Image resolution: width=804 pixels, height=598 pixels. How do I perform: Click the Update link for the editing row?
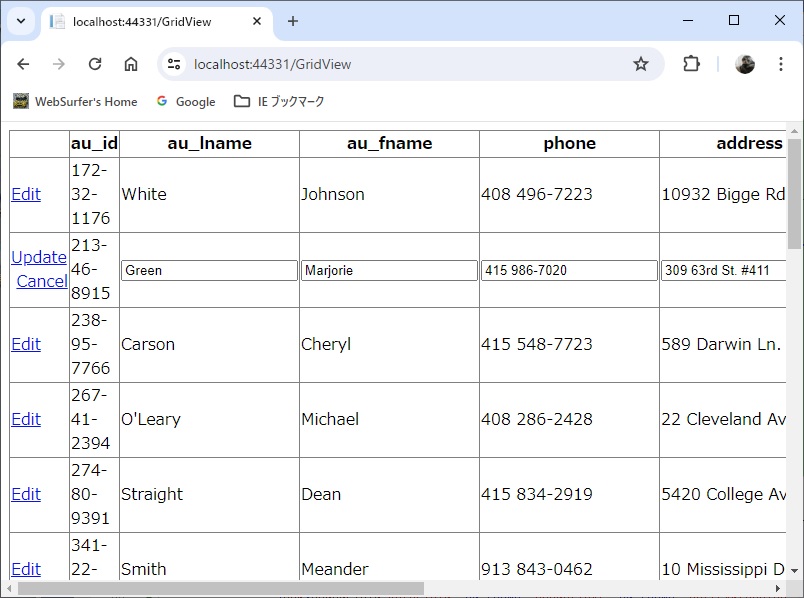(x=38, y=257)
